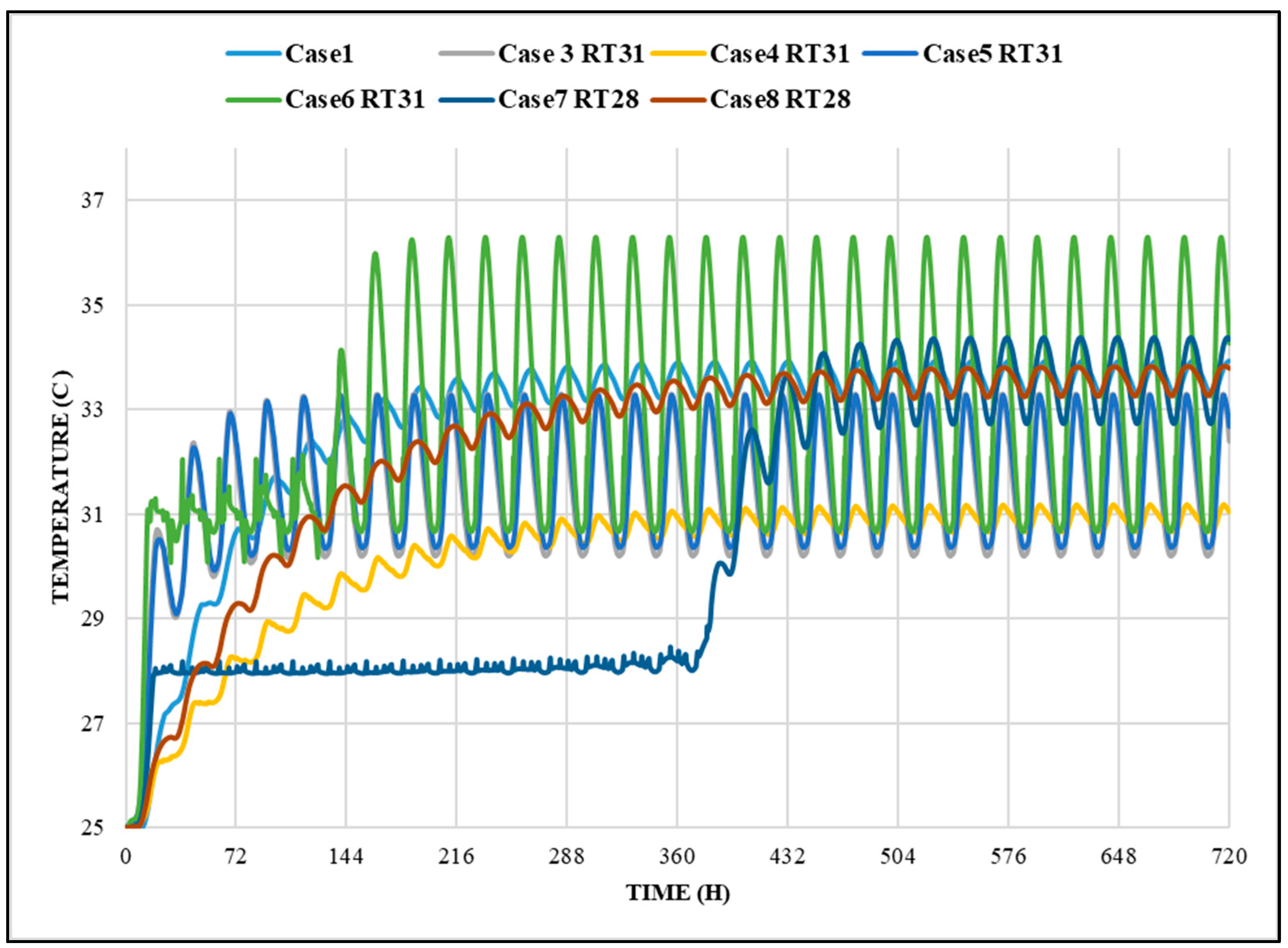Click the Case6 RT31 green legend swatch
This screenshot has height=948, width=1288.
(x=254, y=100)
